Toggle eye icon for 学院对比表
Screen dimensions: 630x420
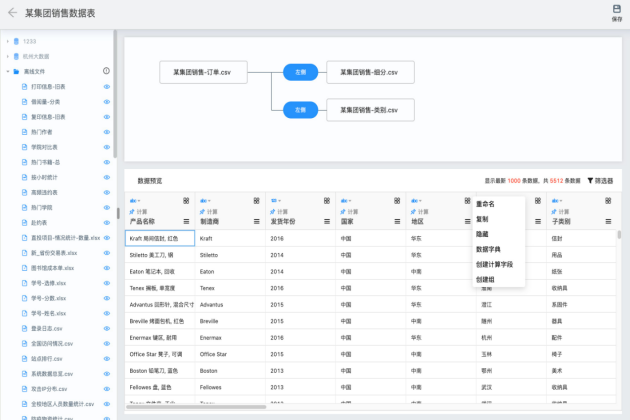click(107, 147)
